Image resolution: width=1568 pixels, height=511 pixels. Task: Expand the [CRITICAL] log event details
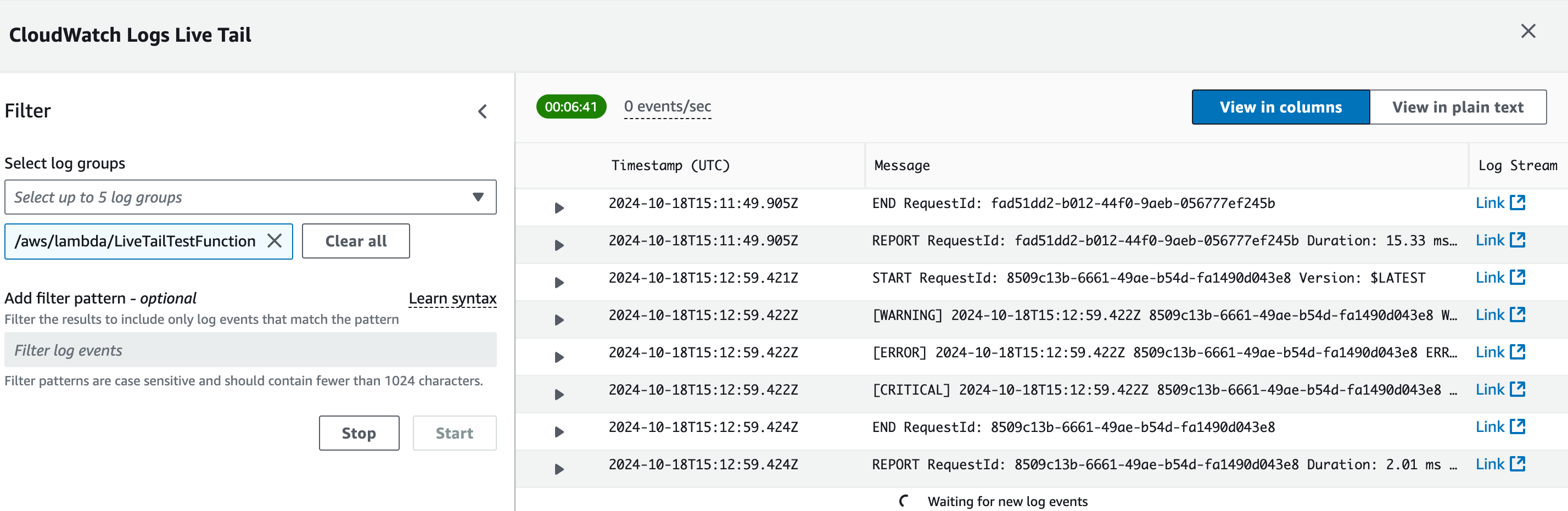558,394
